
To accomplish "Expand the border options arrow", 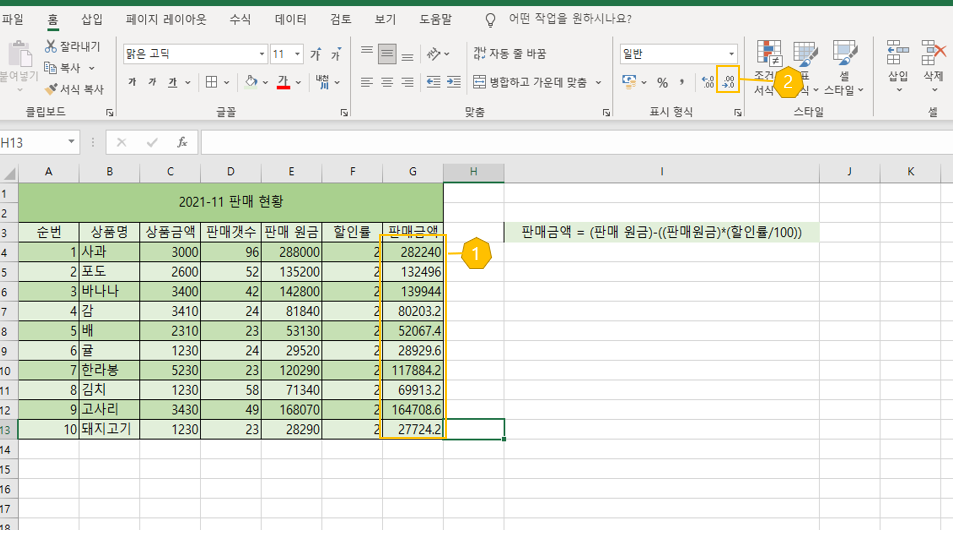I will tap(227, 82).
